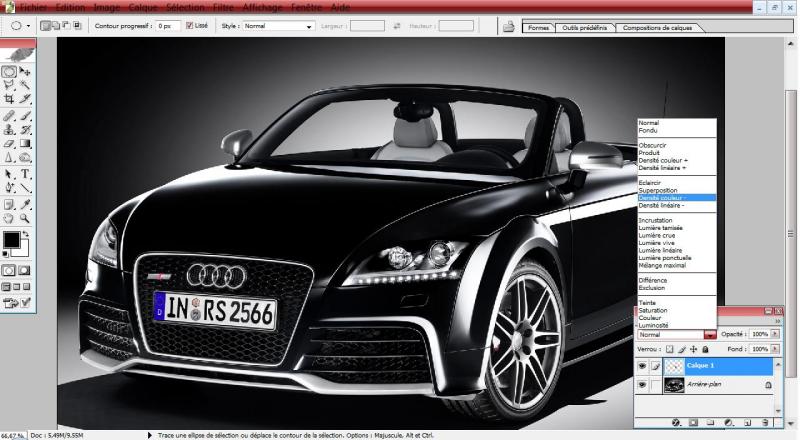Set the foreground color swatch
The image size is (800, 440).
click(11, 239)
